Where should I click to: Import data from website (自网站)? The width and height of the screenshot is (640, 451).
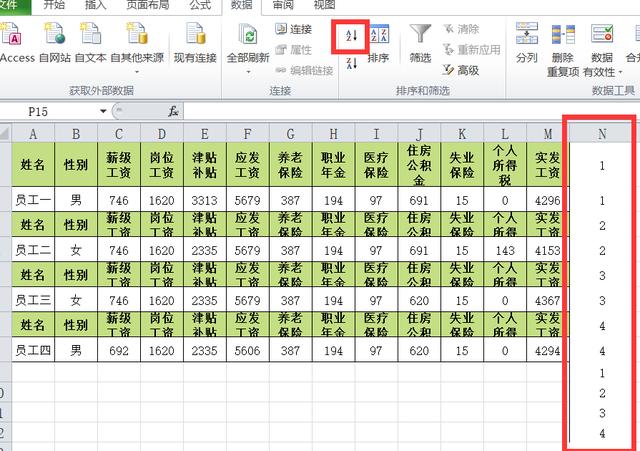[x=55, y=43]
